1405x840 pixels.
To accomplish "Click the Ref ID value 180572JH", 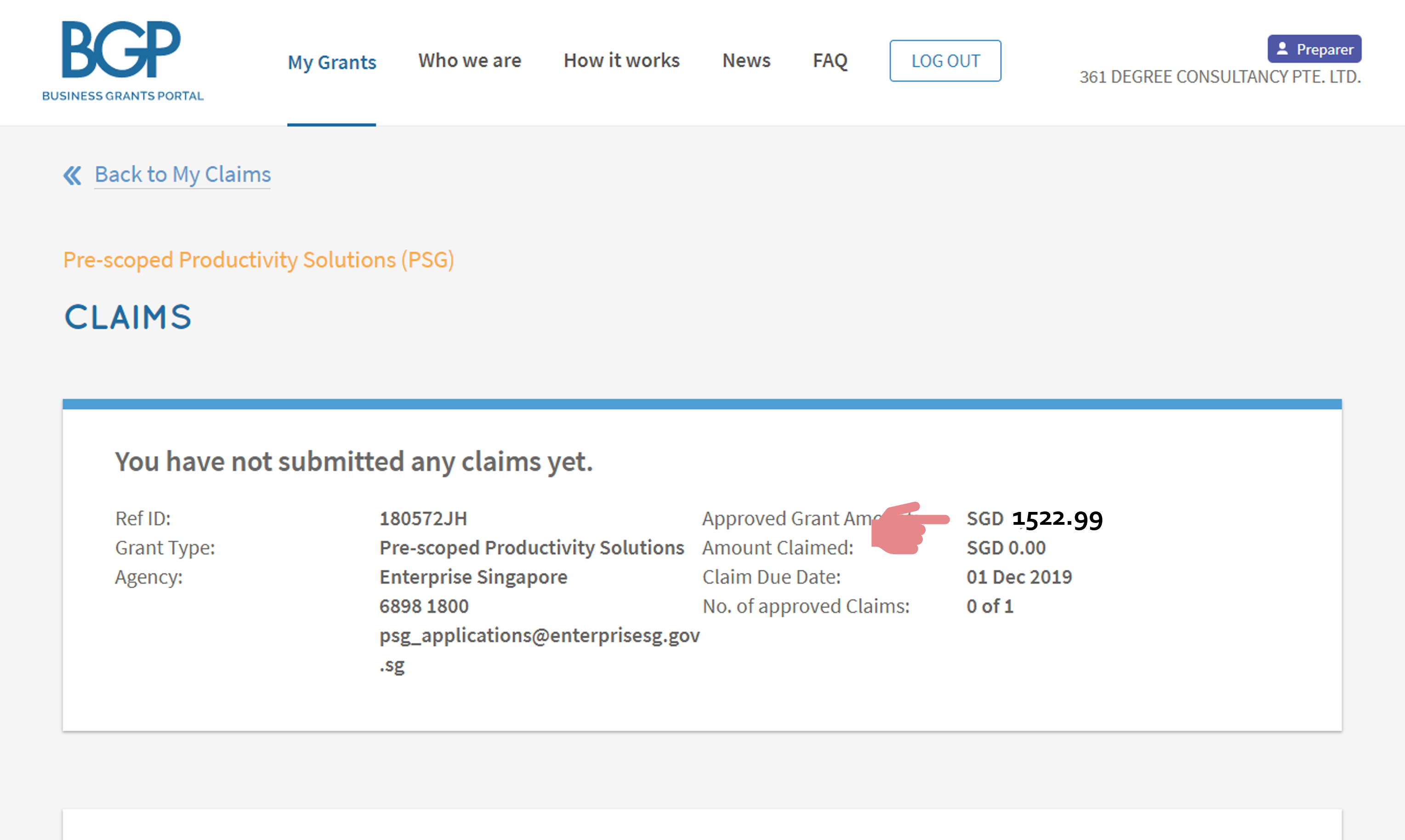I will (423, 518).
